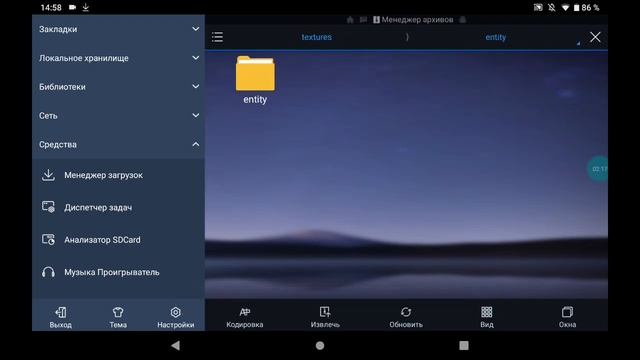The image size is (640, 360).
Task: Close the archive manager with X
Action: tap(595, 37)
